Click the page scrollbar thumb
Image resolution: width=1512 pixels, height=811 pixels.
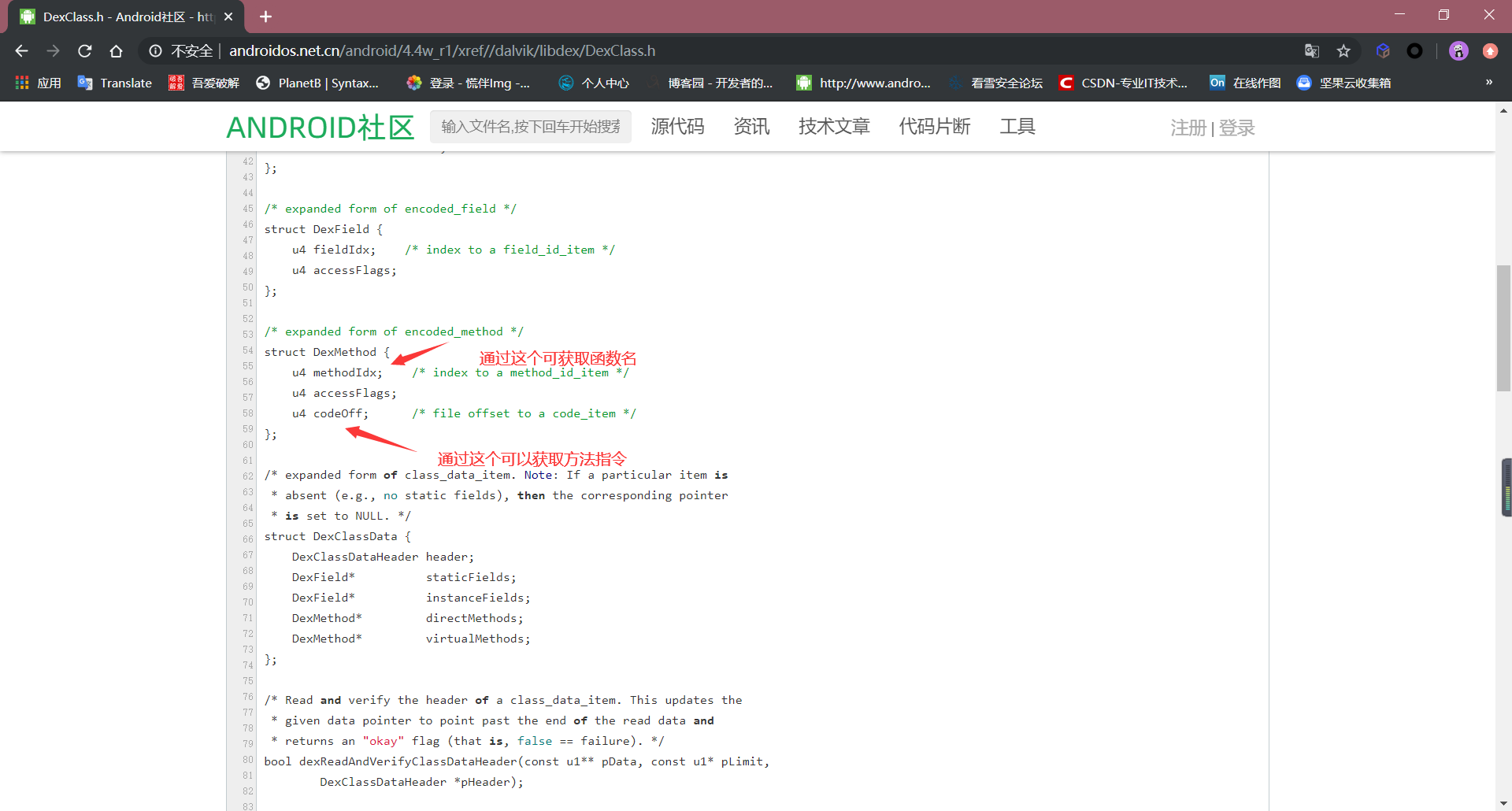click(1503, 328)
